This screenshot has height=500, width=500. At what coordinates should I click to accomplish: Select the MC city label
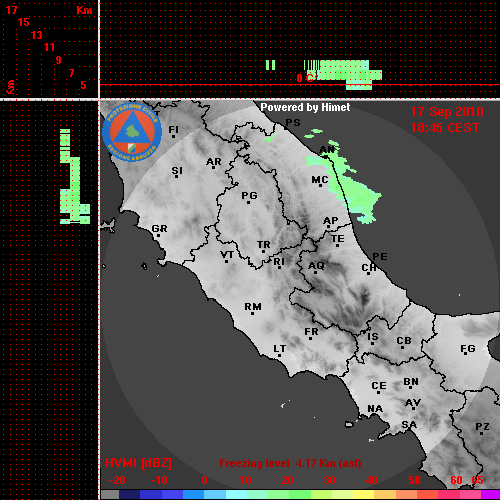[320, 180]
